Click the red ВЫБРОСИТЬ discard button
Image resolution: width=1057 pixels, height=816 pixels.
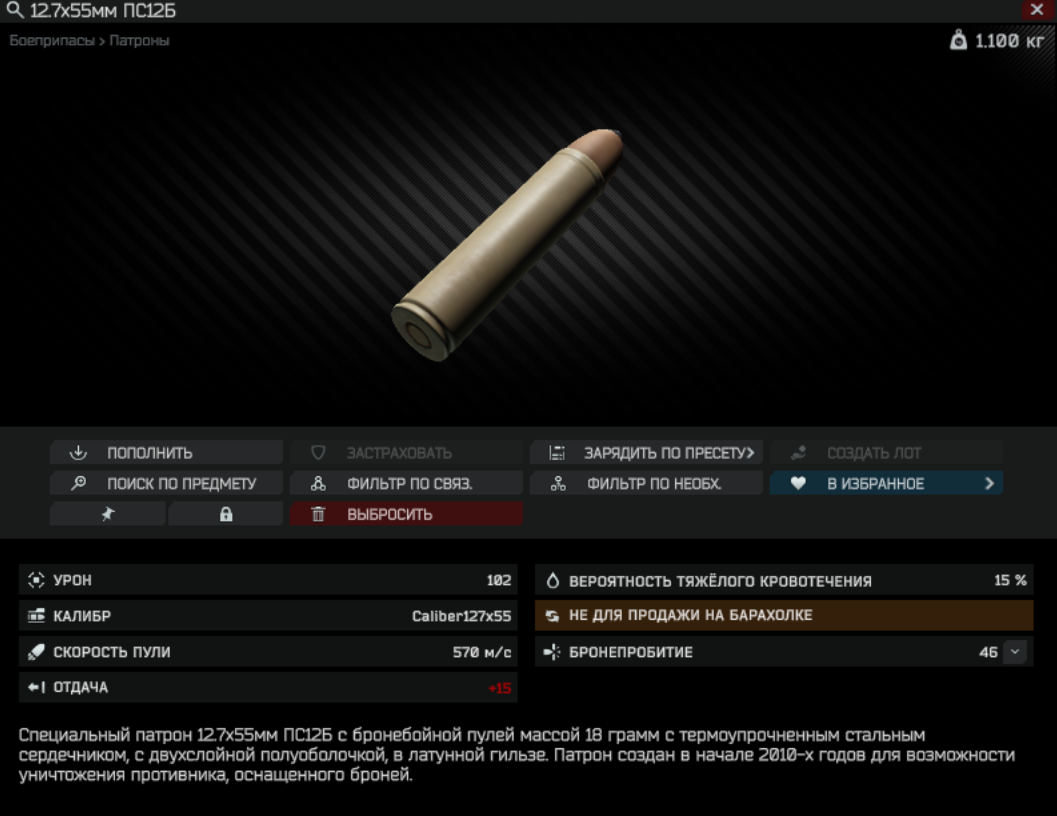(406, 514)
